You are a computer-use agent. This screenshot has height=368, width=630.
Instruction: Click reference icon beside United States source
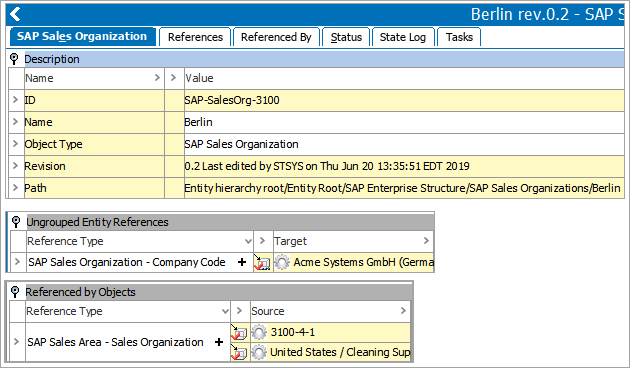point(239,352)
